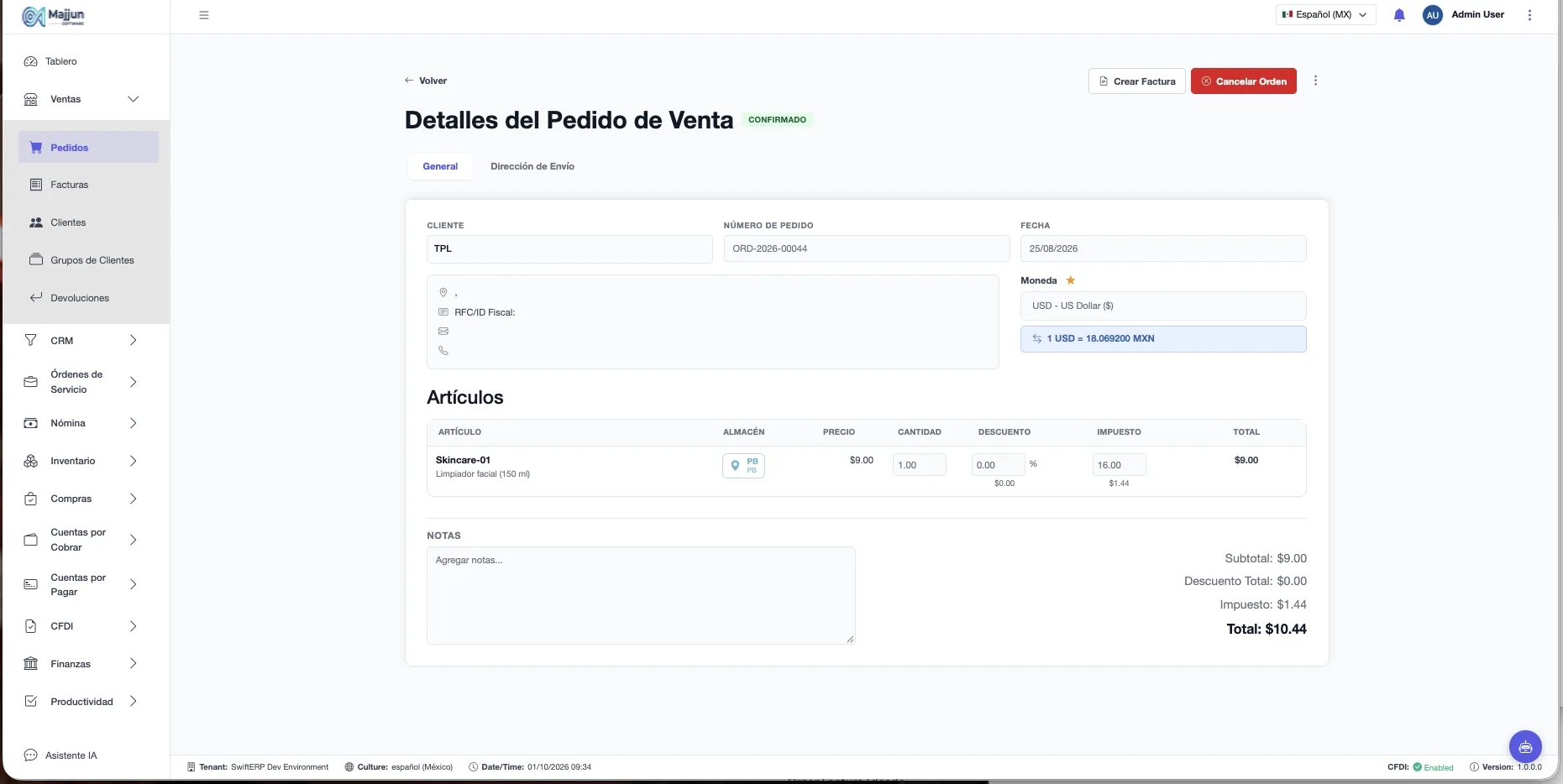Click the Cancelar Orden button
The width and height of the screenshot is (1563, 784).
1244,81
